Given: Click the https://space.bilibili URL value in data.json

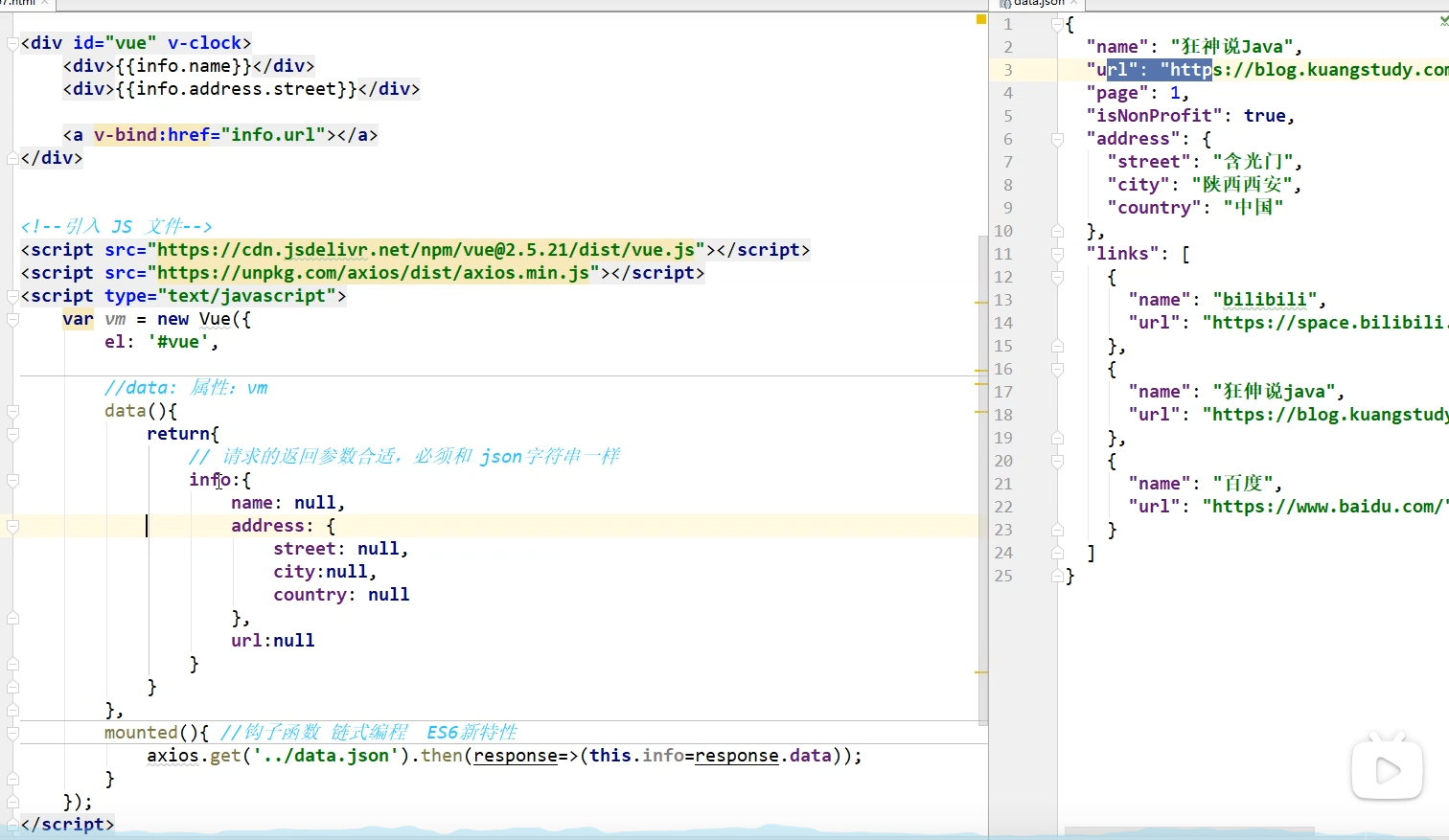Looking at the screenshot, I should tap(1325, 323).
